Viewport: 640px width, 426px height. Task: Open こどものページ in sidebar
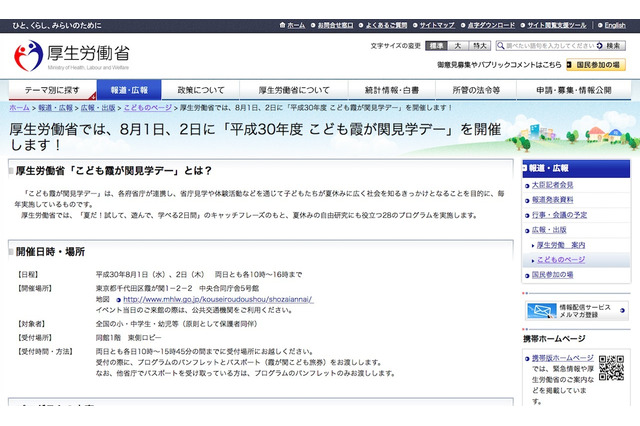pyautogui.click(x=561, y=260)
